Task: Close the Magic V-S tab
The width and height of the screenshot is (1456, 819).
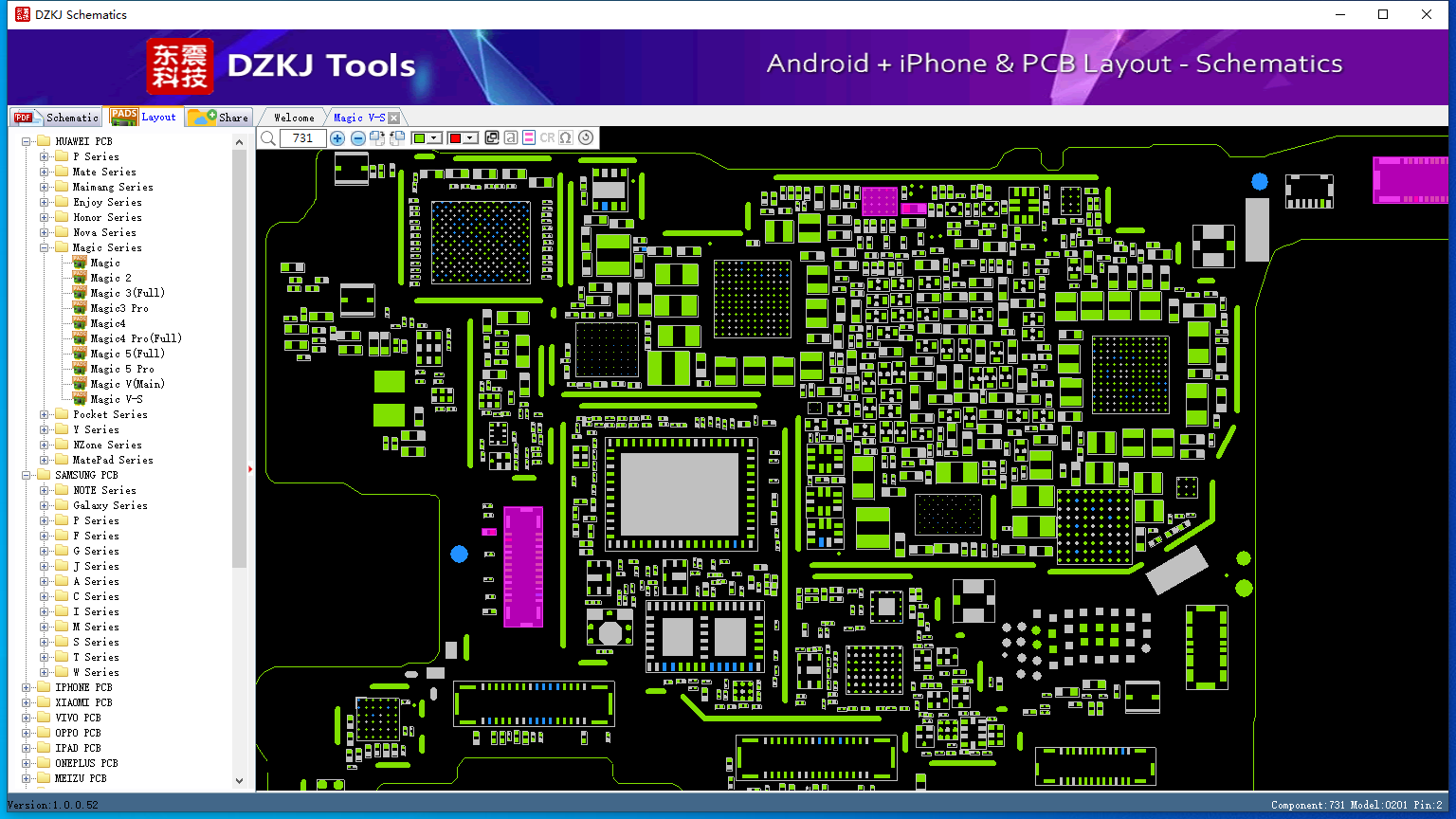Action: point(394,118)
